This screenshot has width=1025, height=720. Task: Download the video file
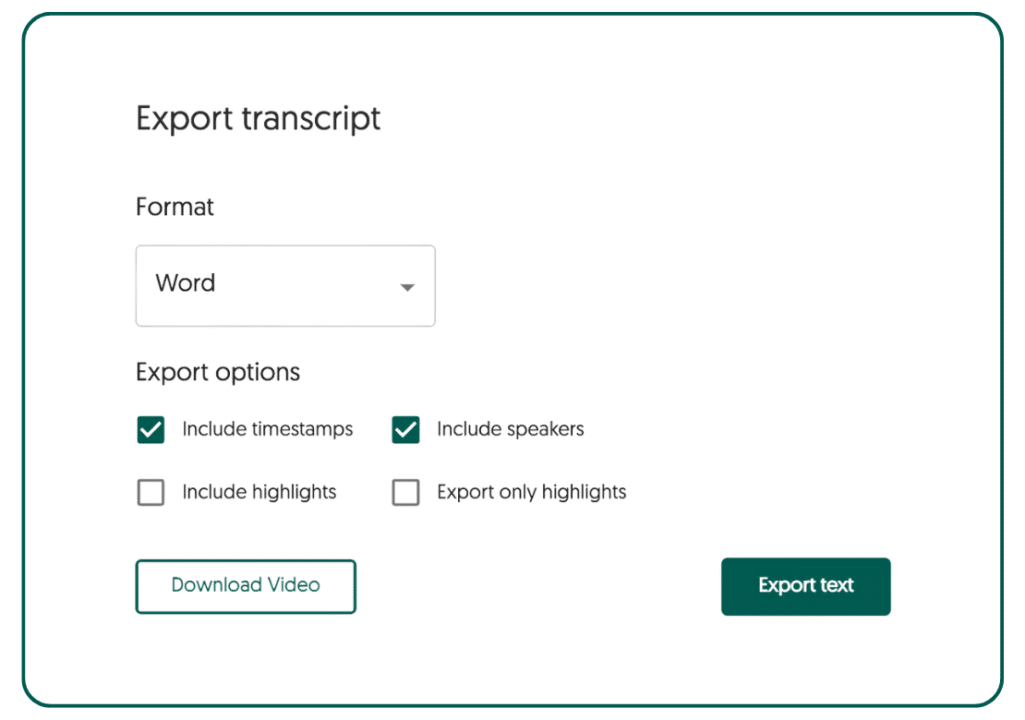click(245, 586)
